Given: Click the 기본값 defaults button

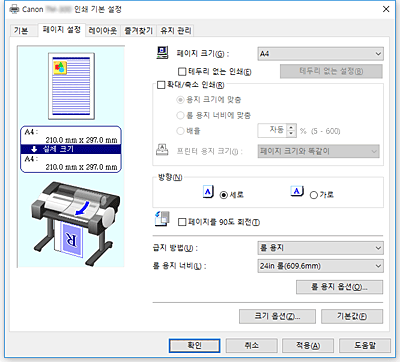Looking at the screenshot, I should click(352, 316).
